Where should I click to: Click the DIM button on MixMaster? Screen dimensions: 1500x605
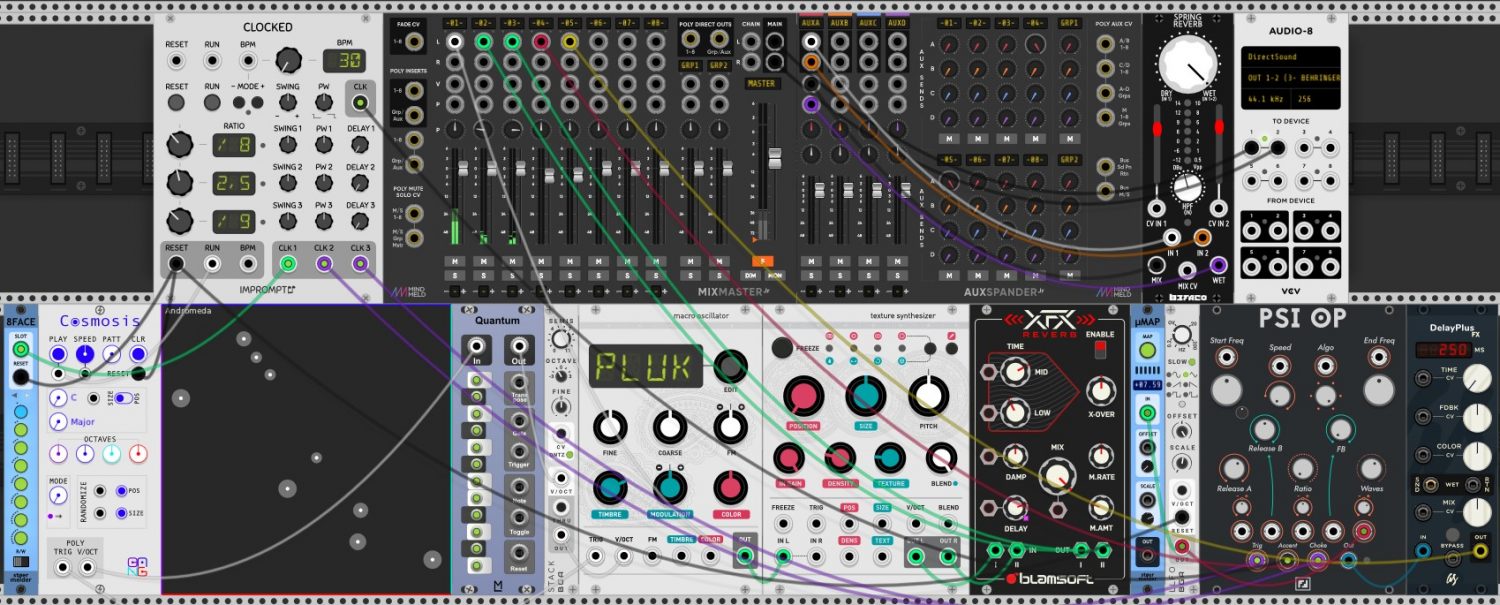(x=751, y=274)
